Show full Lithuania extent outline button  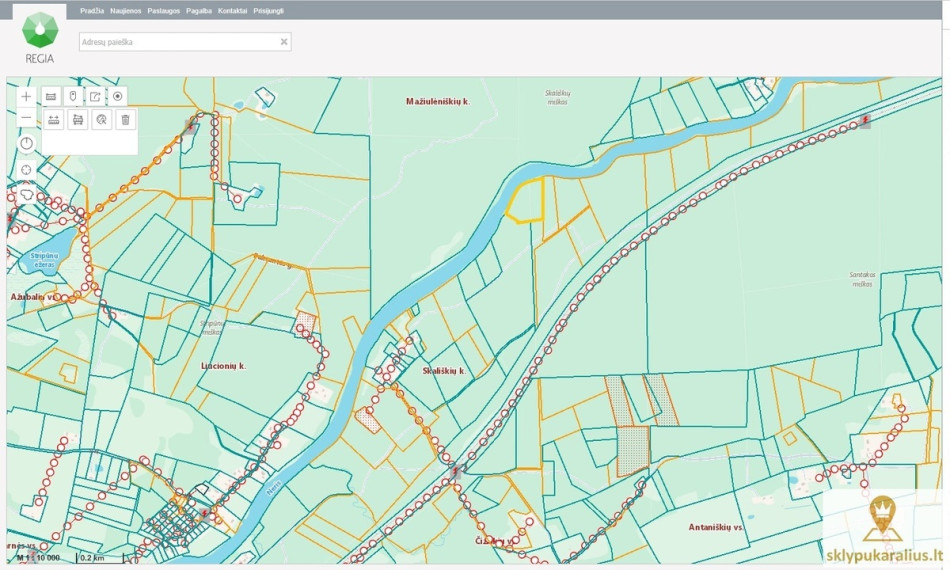[x=26, y=194]
